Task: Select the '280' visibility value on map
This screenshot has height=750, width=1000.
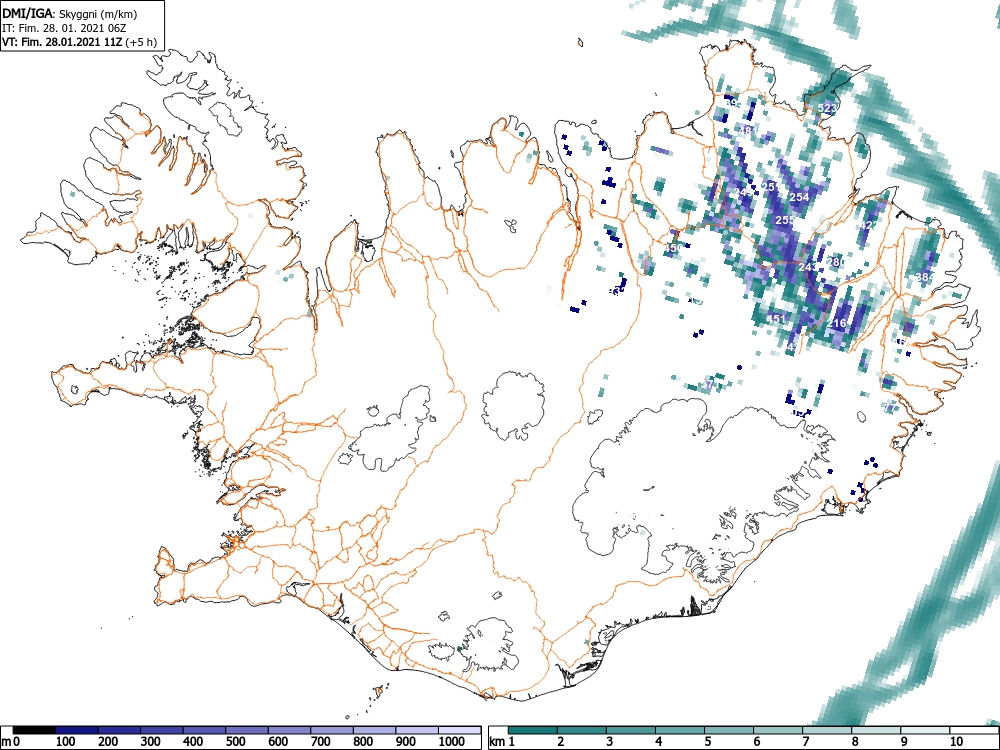Action: (835, 261)
